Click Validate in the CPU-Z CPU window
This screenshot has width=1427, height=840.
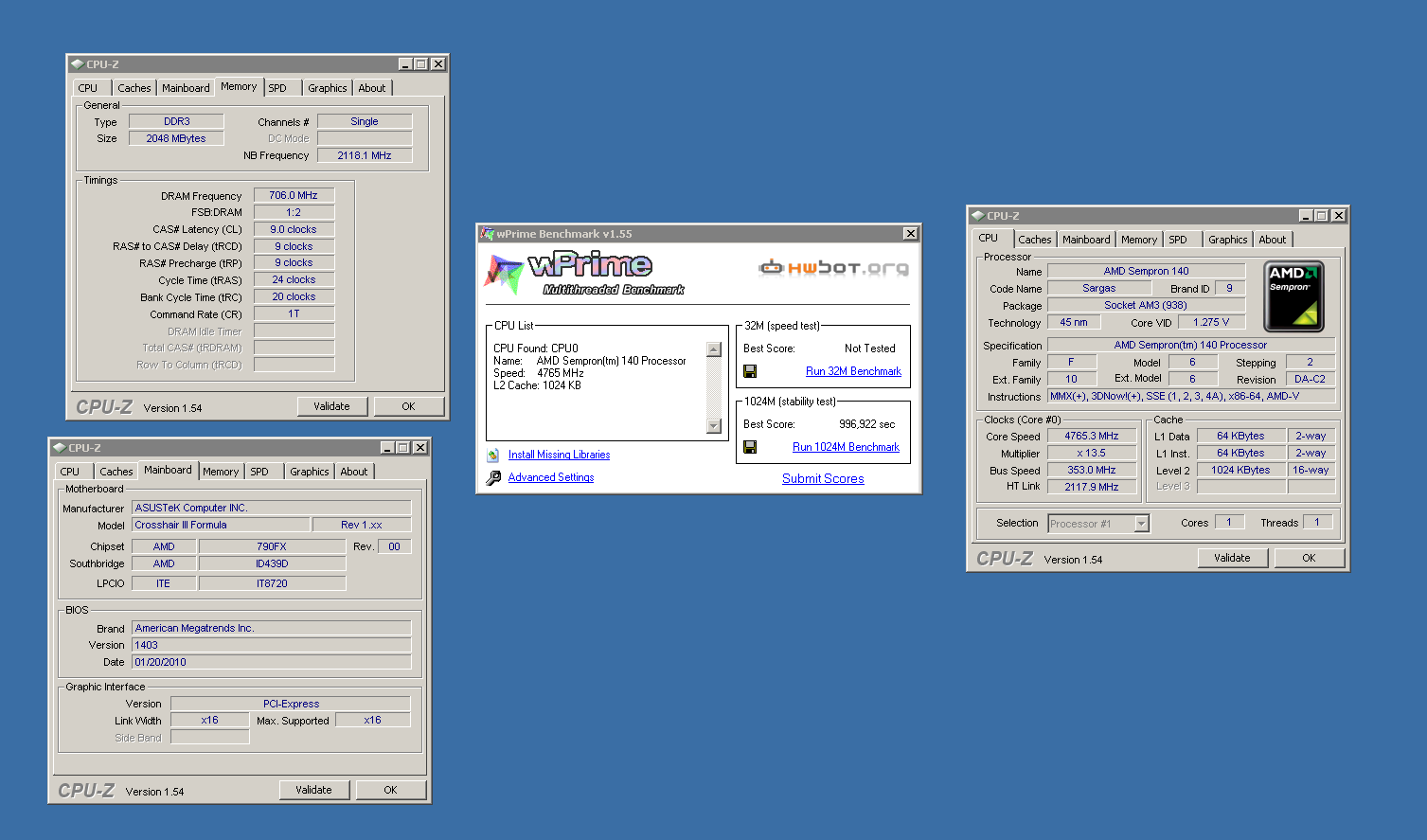pyautogui.click(x=1232, y=558)
